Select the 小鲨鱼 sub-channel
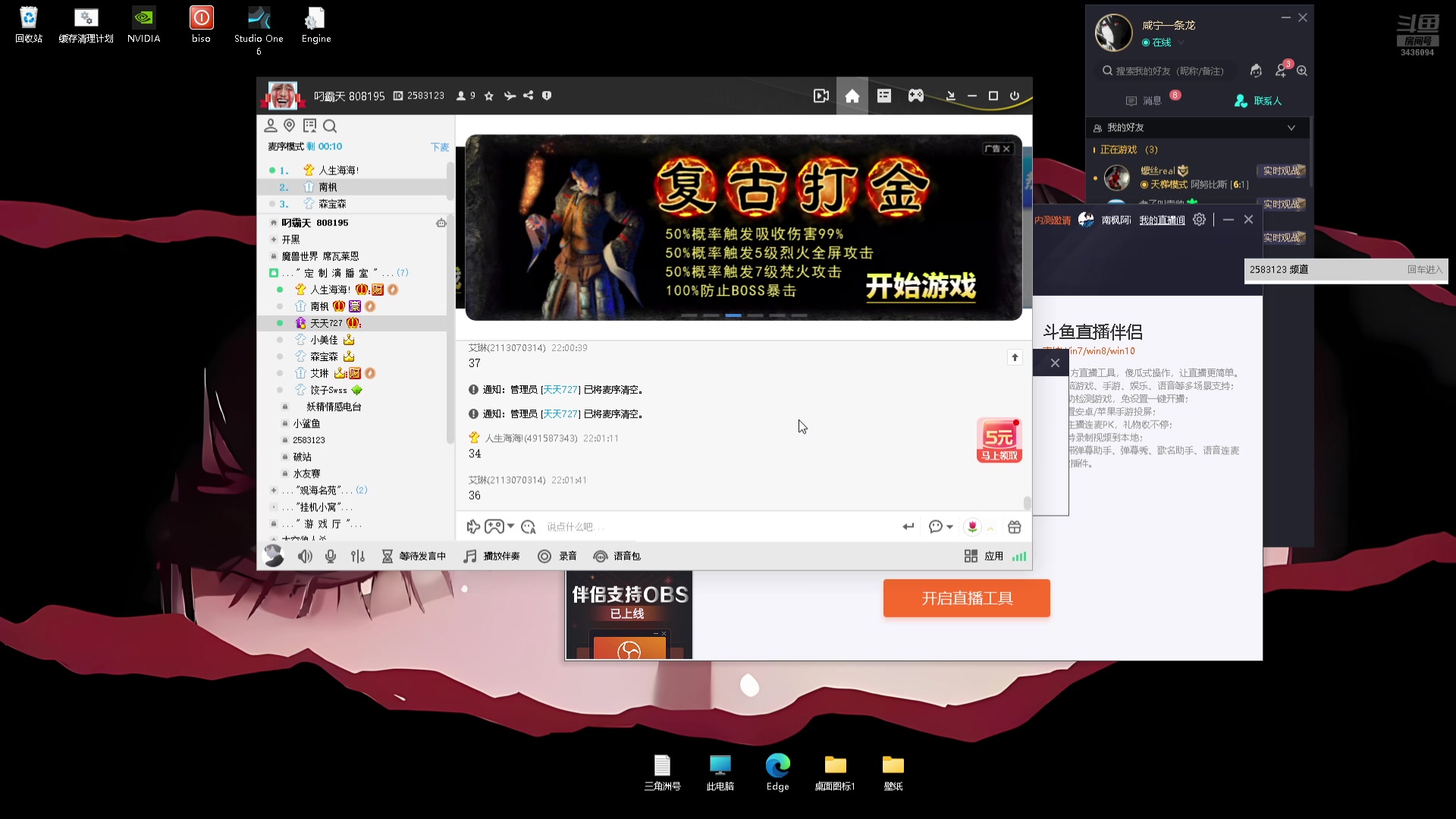 point(306,424)
